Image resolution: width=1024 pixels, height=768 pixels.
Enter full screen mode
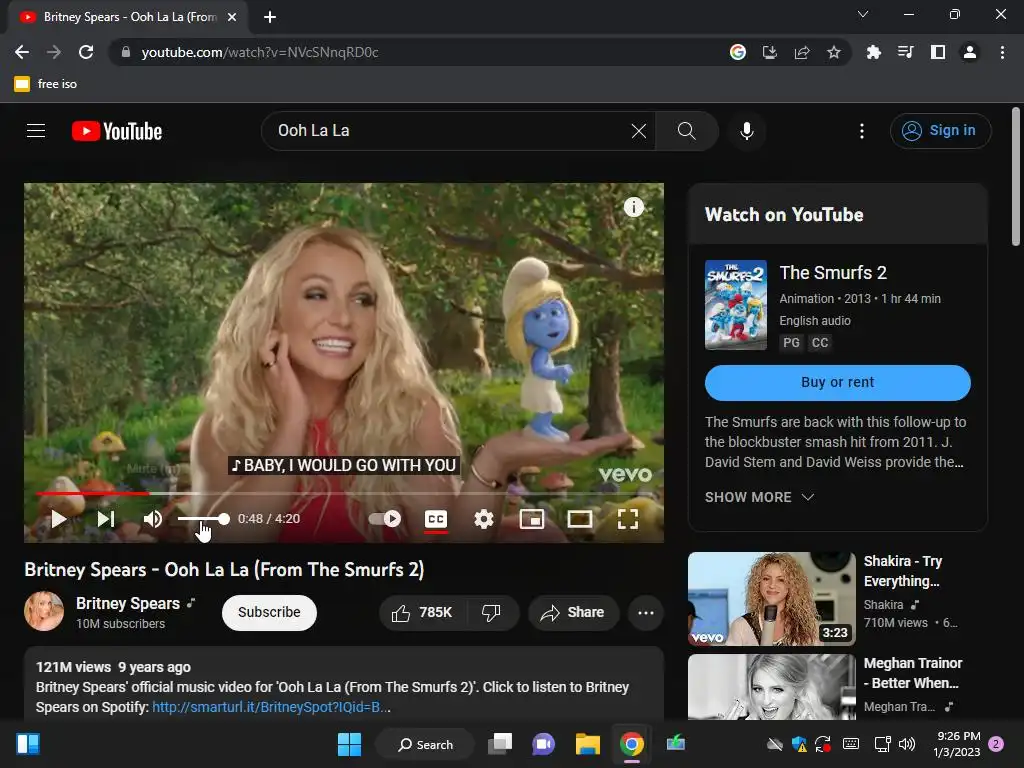pos(628,519)
